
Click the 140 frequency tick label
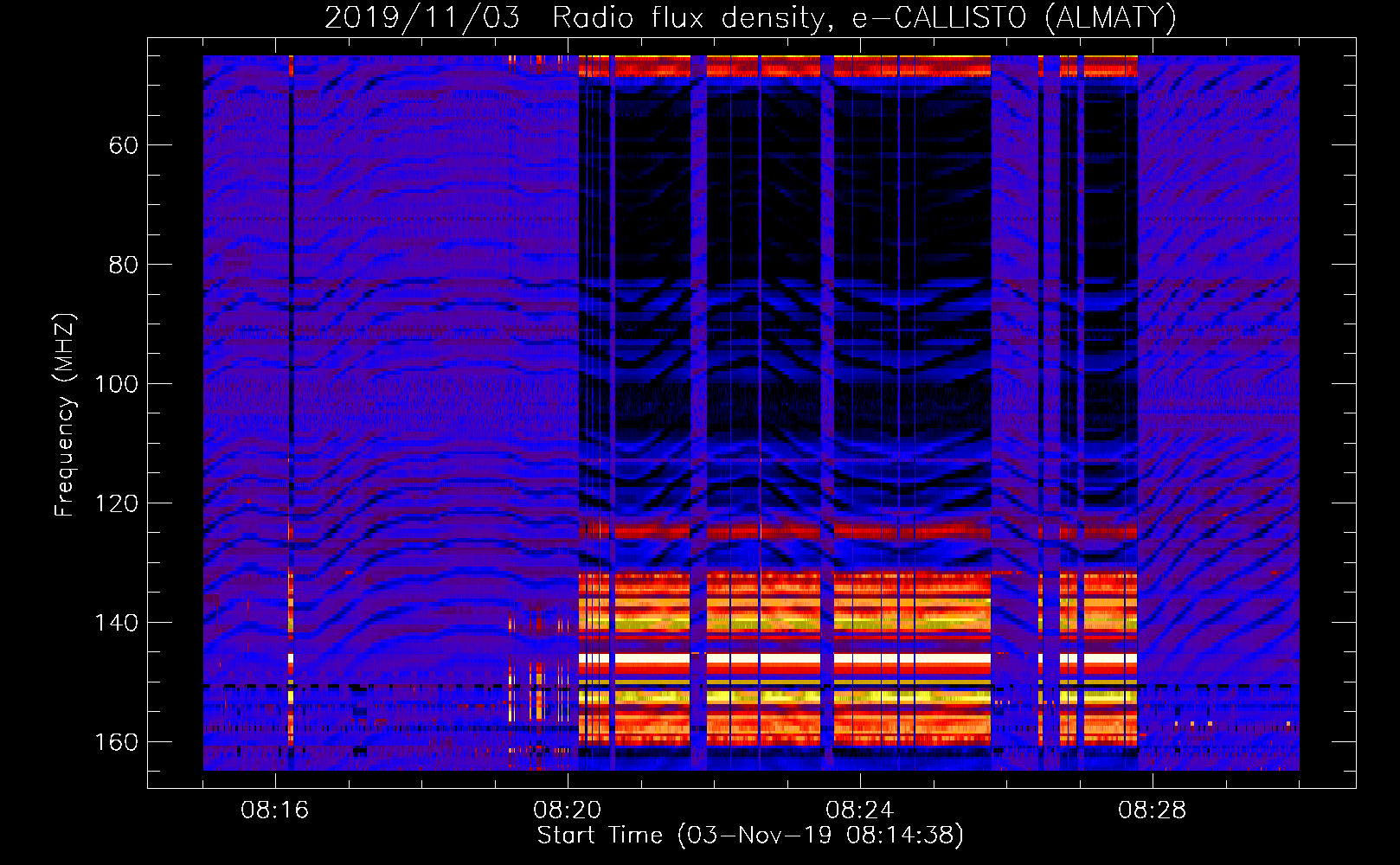117,623
